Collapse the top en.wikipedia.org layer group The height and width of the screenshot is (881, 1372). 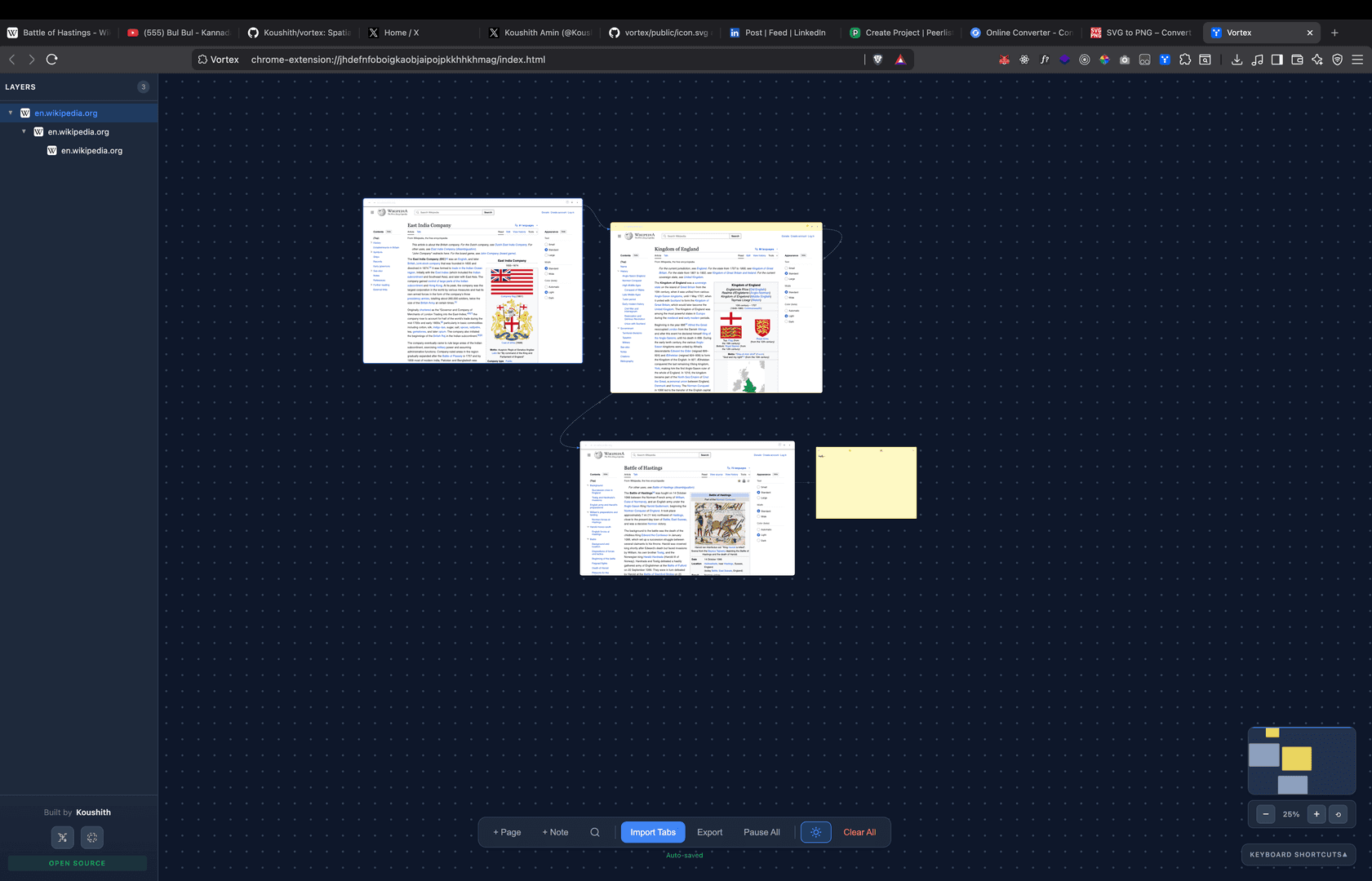tap(10, 113)
